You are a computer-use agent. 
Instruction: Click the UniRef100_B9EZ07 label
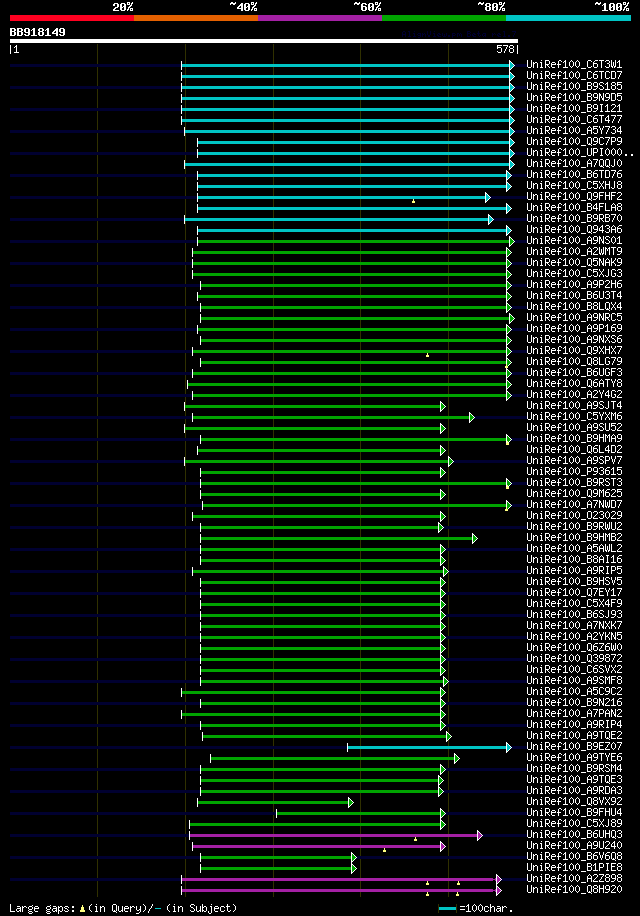(574, 747)
